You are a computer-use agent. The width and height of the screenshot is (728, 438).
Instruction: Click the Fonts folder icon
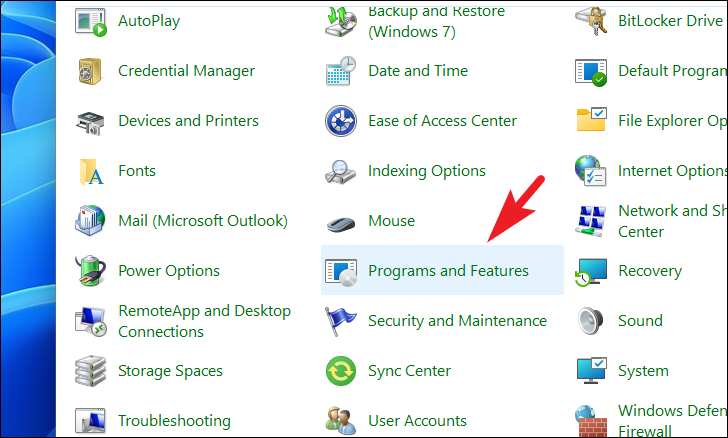pos(91,171)
